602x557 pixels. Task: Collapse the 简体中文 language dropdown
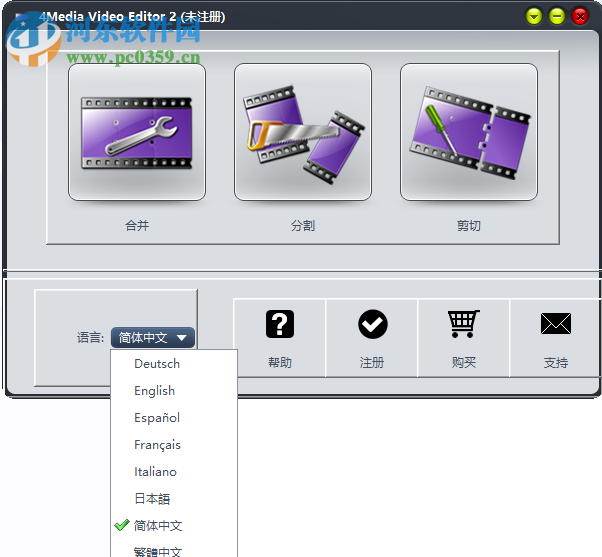(x=153, y=337)
